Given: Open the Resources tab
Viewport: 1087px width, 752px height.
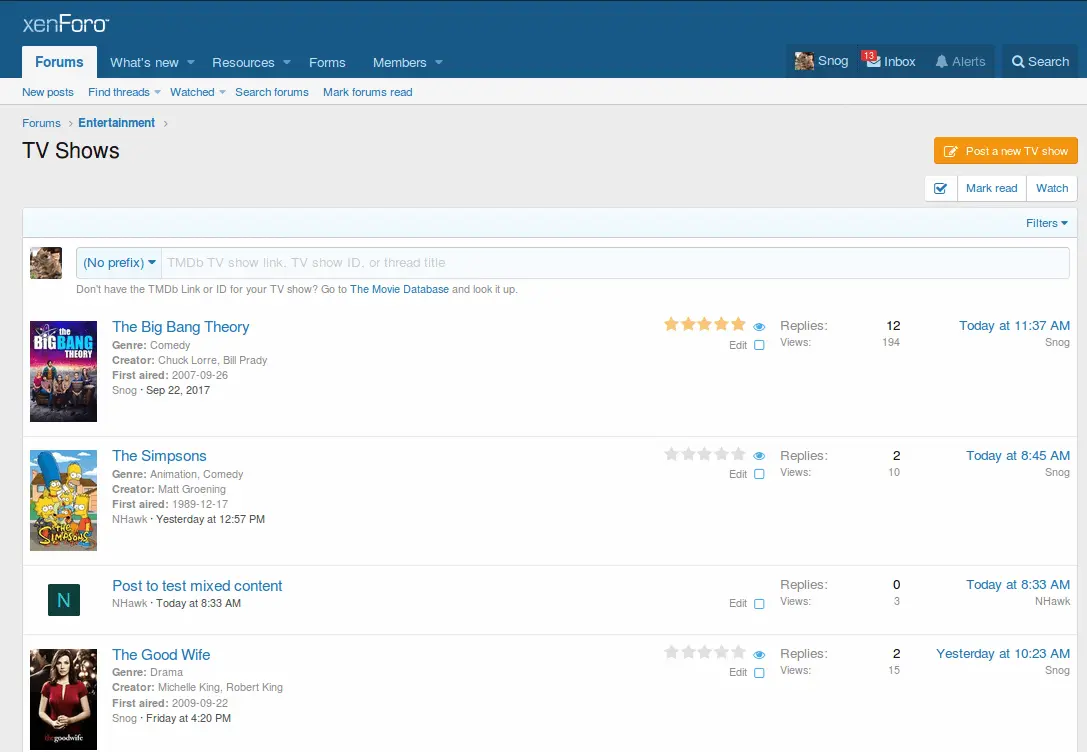Looking at the screenshot, I should tap(243, 62).
